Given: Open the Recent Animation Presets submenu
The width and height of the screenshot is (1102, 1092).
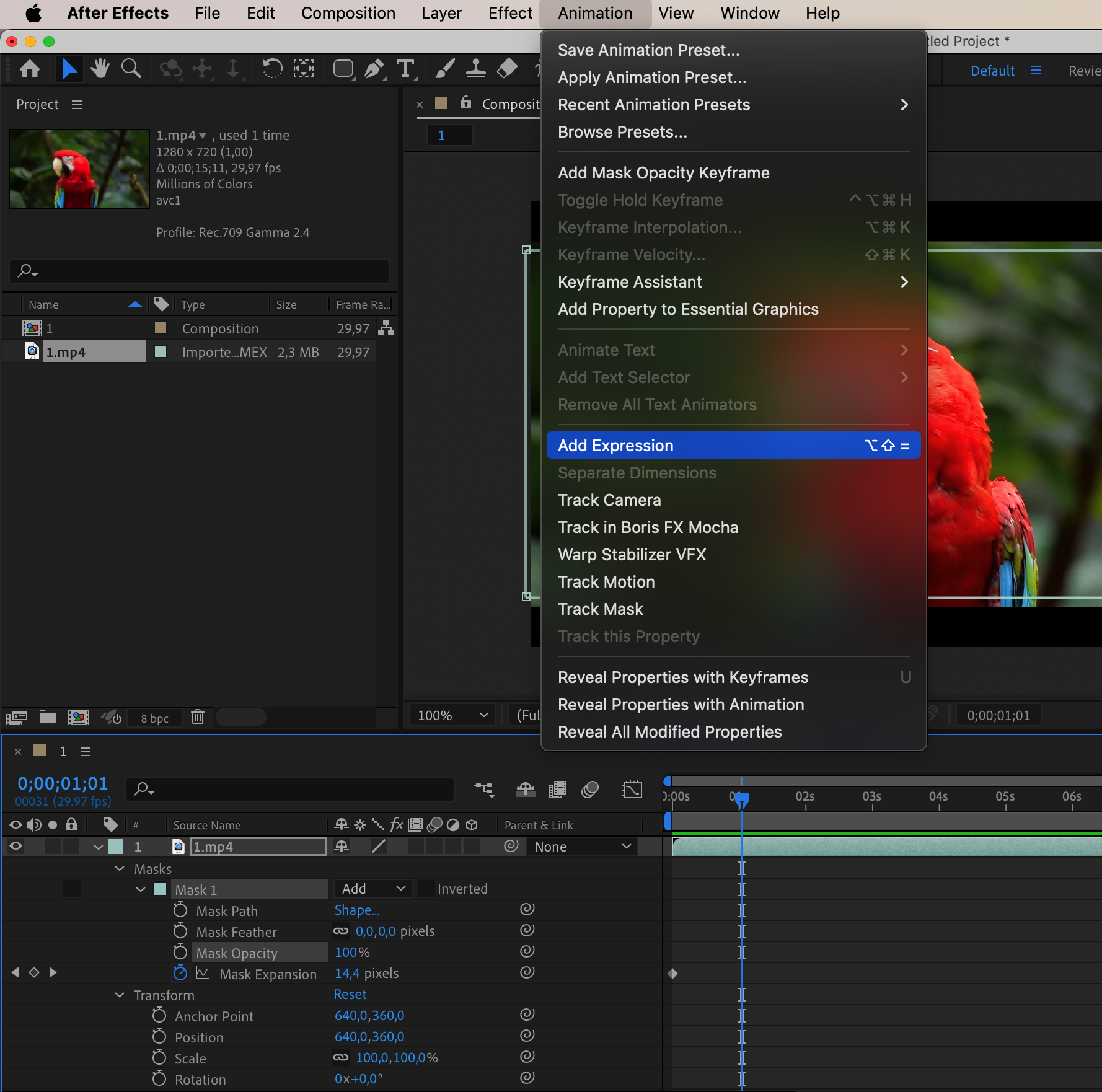Looking at the screenshot, I should 733,105.
